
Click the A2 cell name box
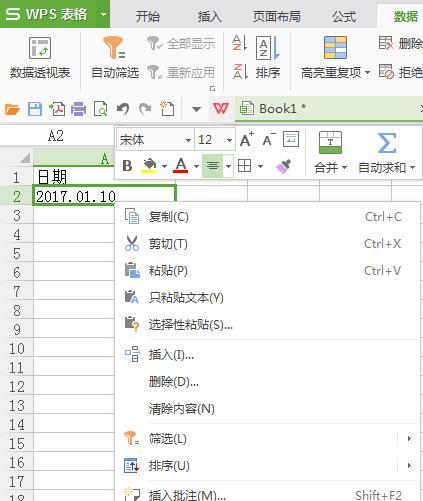tap(56, 136)
